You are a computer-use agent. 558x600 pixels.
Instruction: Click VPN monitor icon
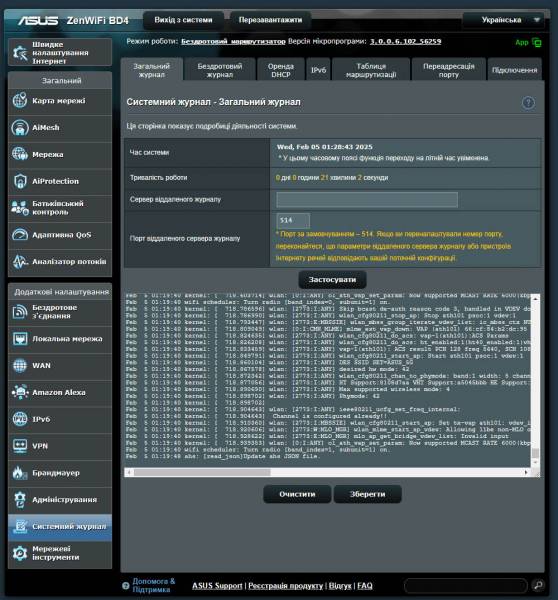20,446
